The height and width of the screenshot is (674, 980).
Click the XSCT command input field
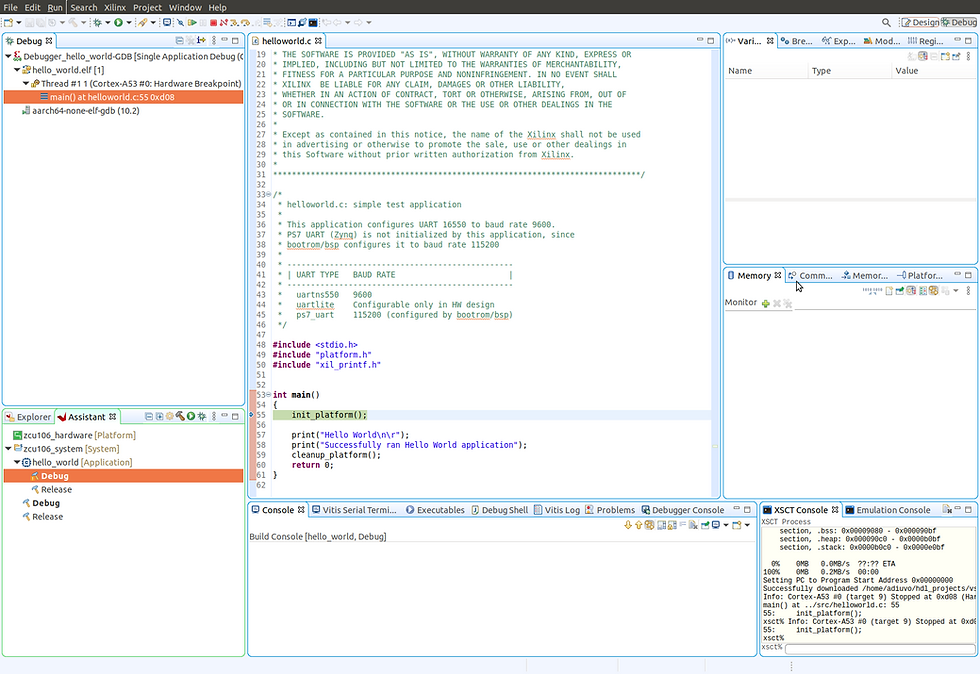point(879,648)
